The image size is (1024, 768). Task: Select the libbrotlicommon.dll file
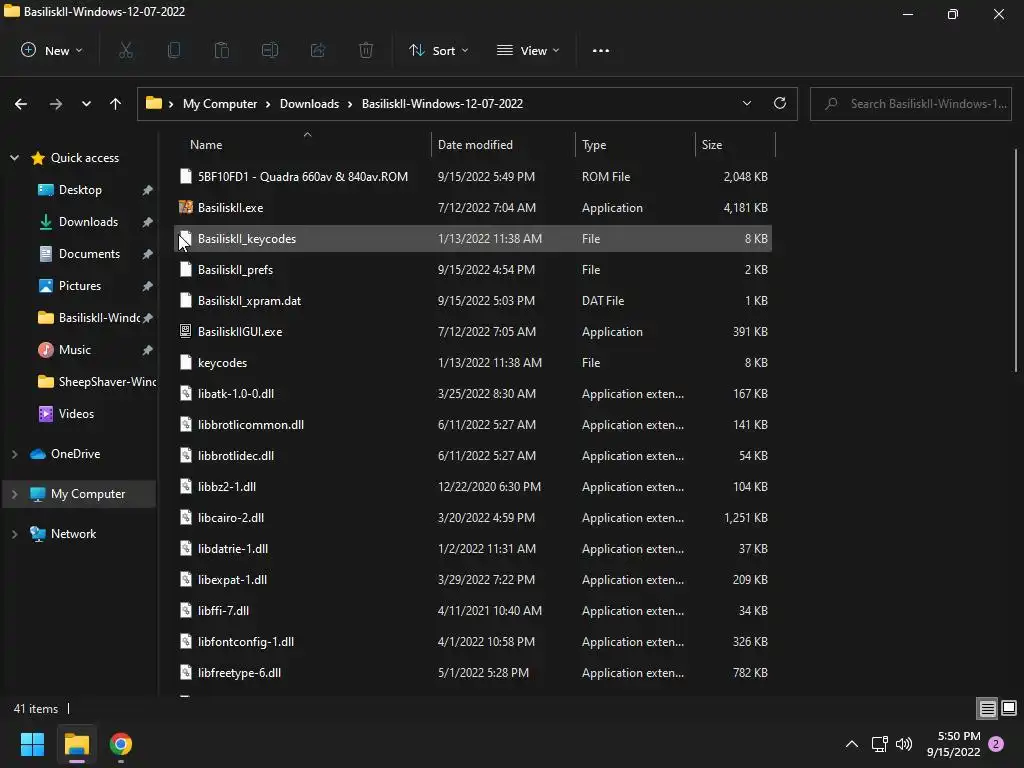(473, 424)
